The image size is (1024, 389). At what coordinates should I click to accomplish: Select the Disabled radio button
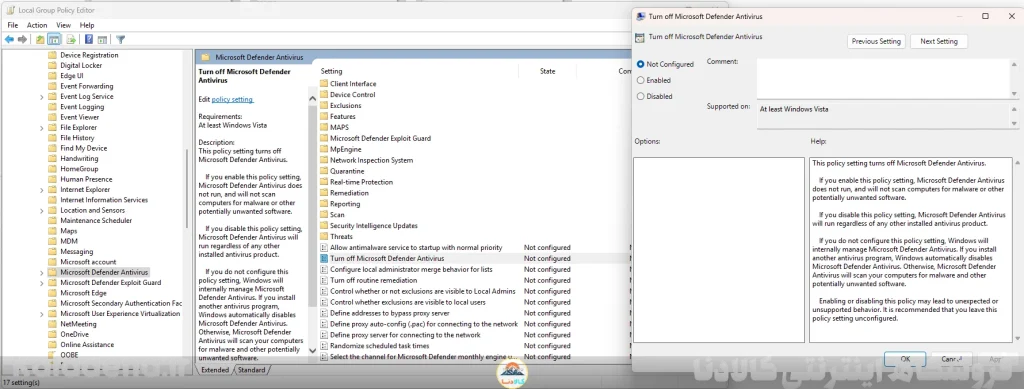641,96
